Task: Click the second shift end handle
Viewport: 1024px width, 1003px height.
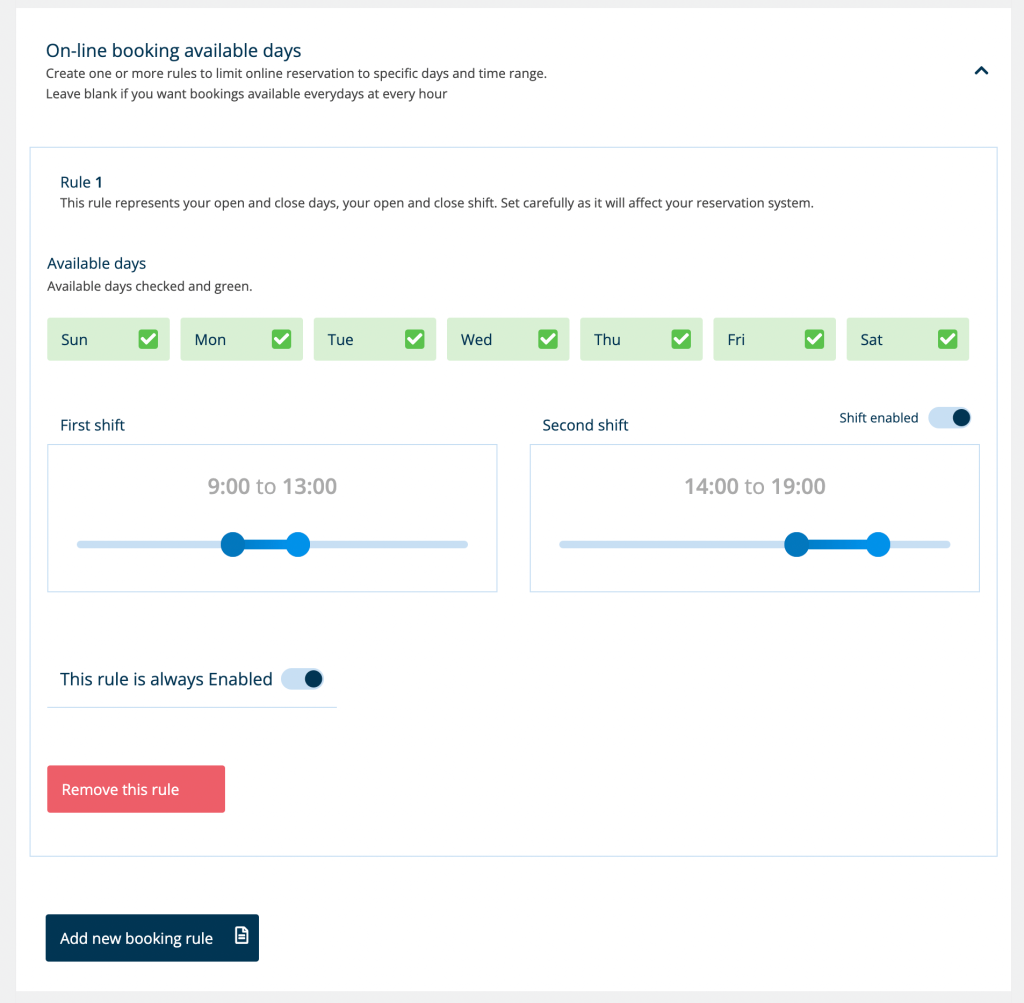Action: click(x=877, y=544)
